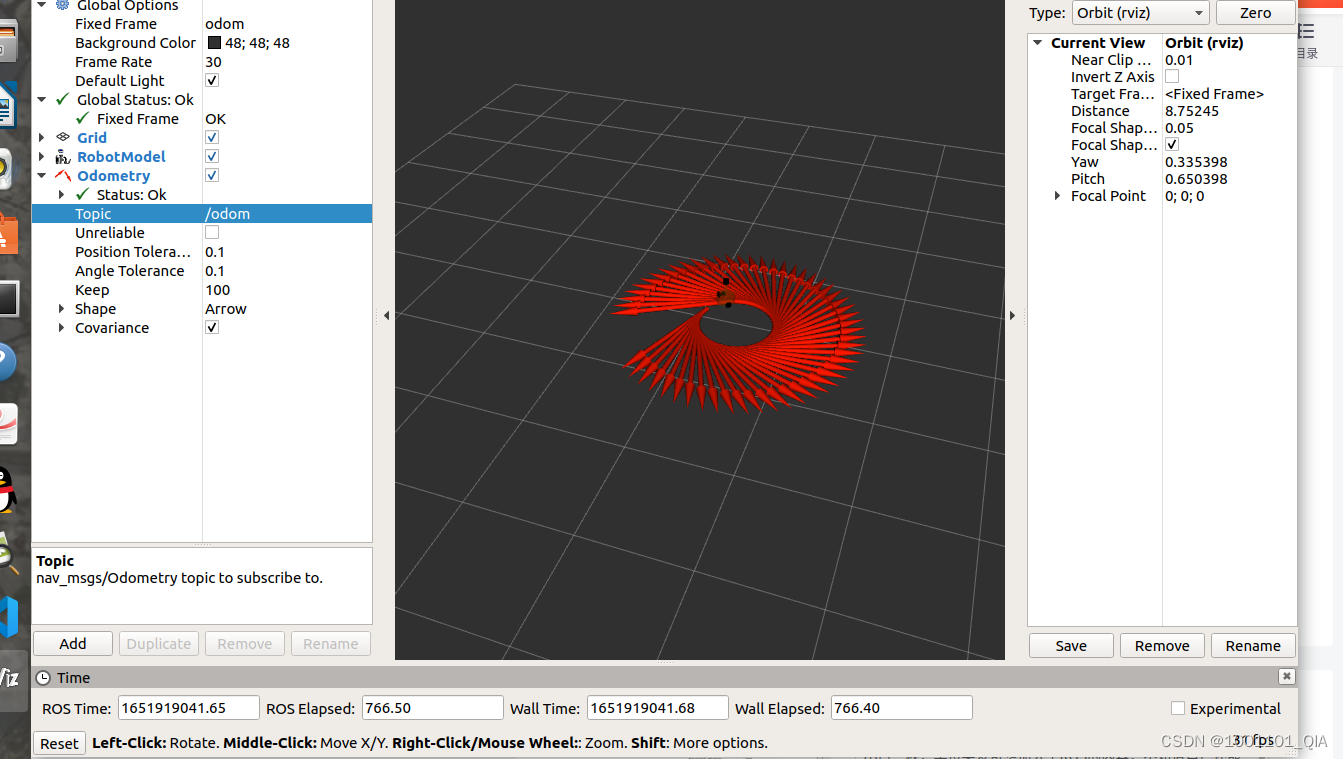This screenshot has width=1343, height=759.
Task: Open the blue help icon in dock
Action: click(x=6, y=361)
